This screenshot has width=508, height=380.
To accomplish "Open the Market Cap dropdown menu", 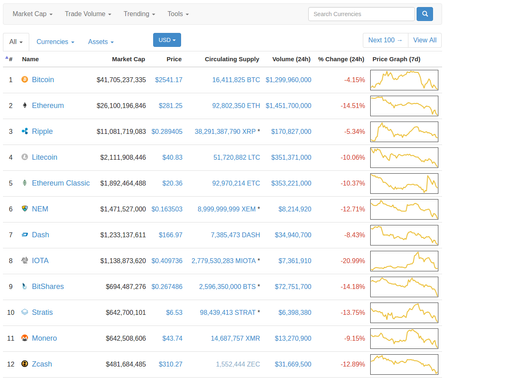I will pyautogui.click(x=32, y=14).
